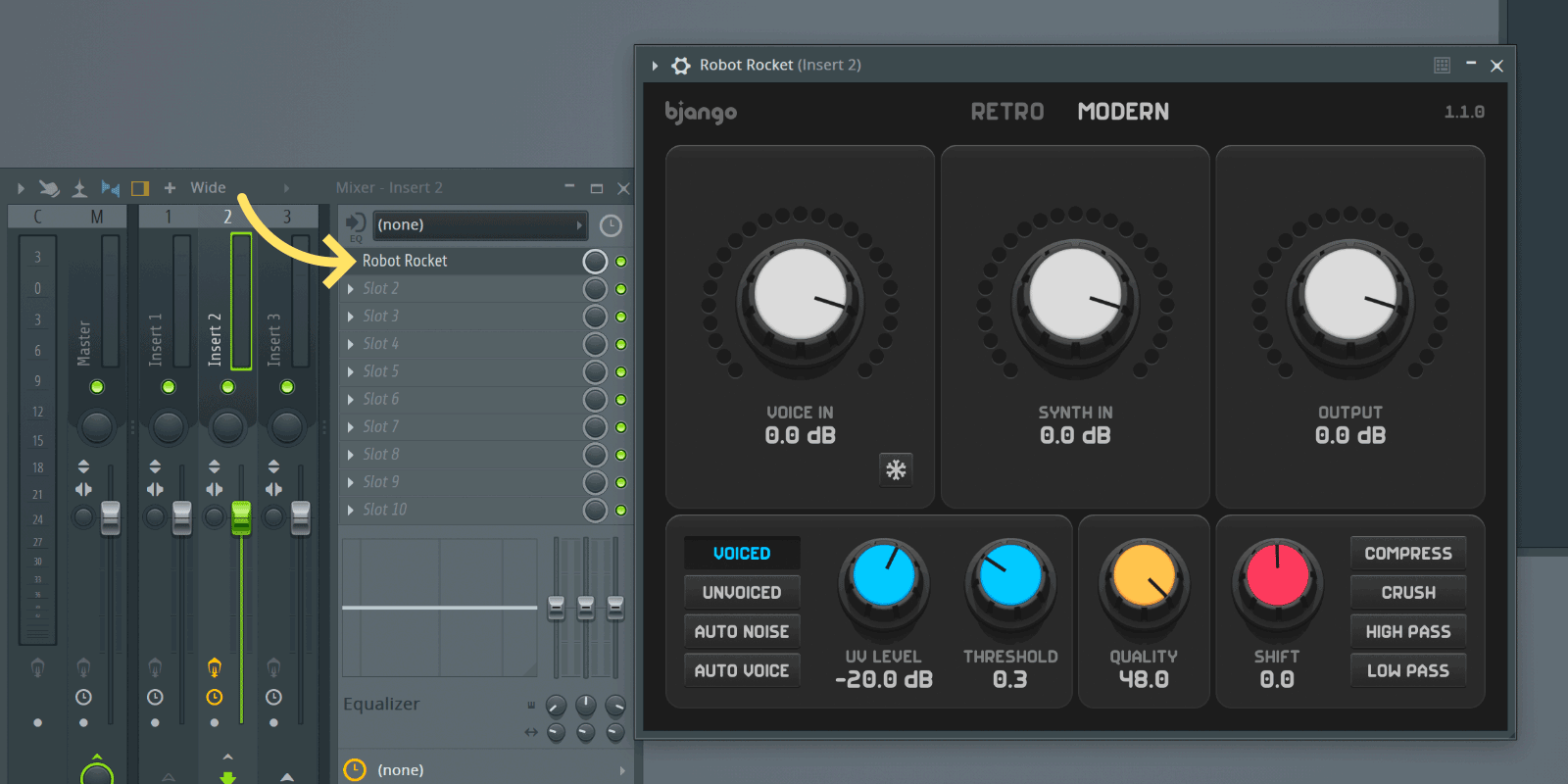The image size is (1568, 784).
Task: Click the snowflake freeze icon under Voice In
Action: tap(896, 469)
